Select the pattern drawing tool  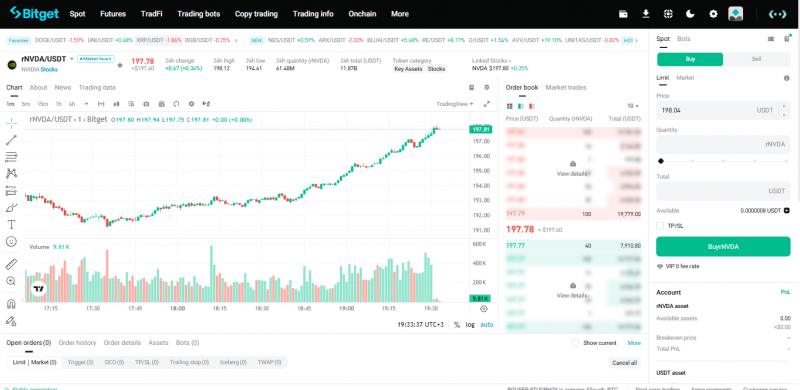[x=11, y=174]
